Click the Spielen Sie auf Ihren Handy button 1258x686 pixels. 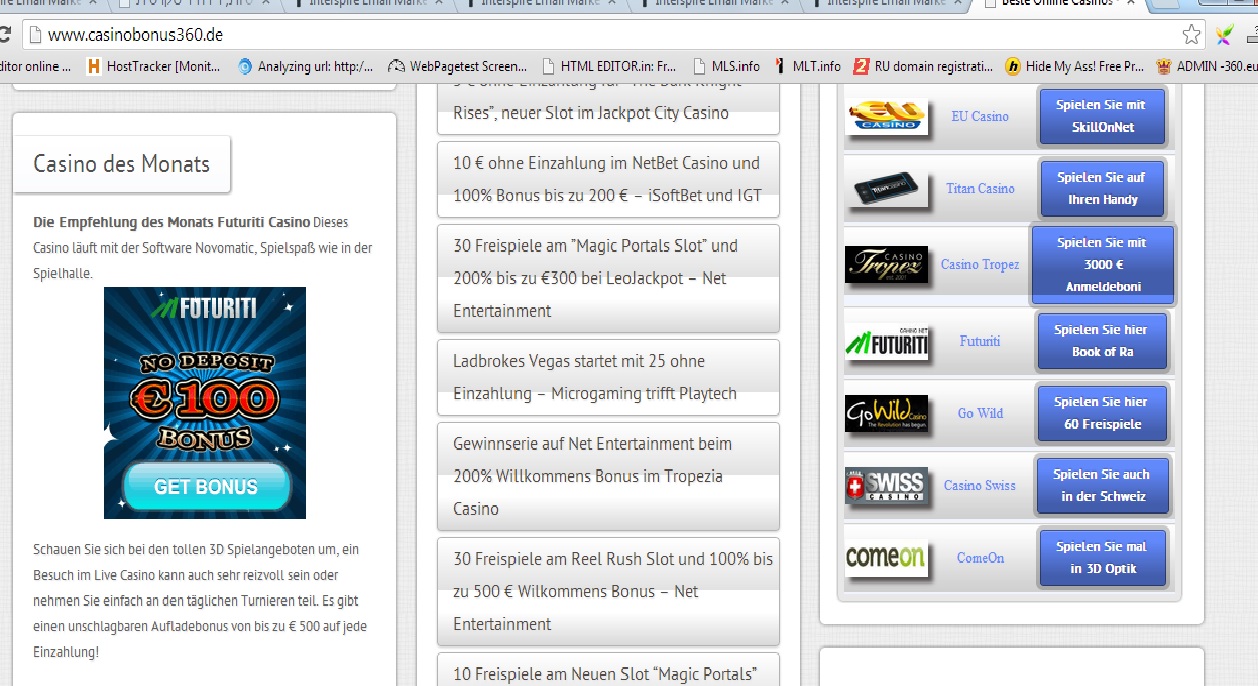point(1101,188)
